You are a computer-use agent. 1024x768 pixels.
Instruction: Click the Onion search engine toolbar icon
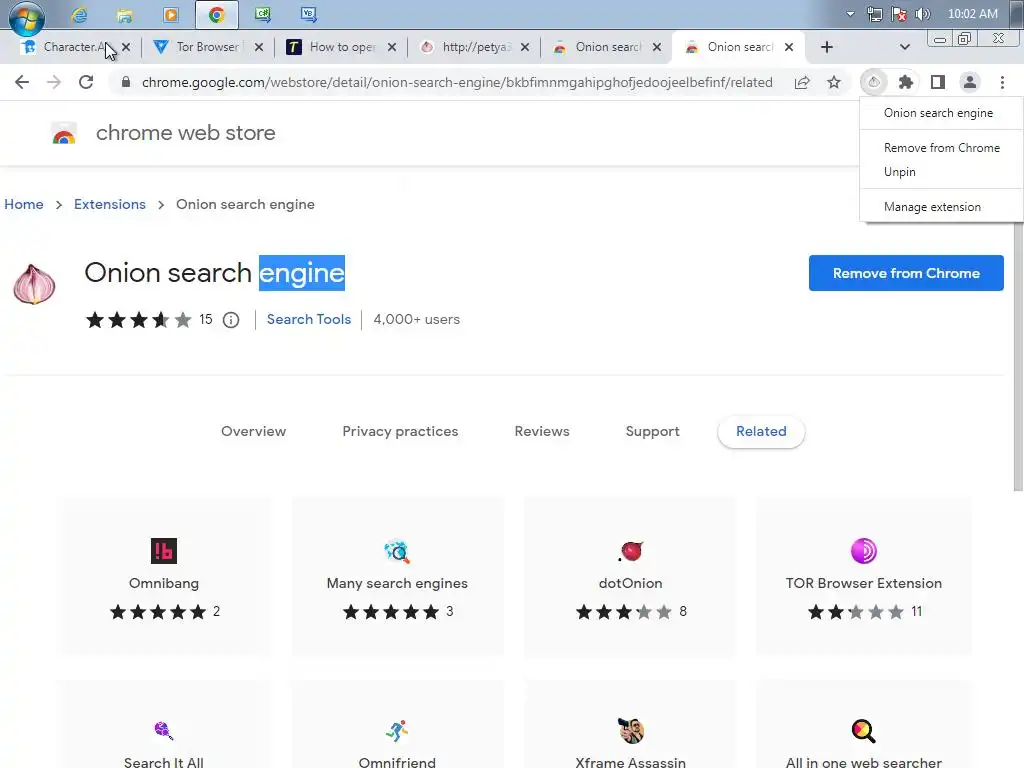click(x=874, y=82)
